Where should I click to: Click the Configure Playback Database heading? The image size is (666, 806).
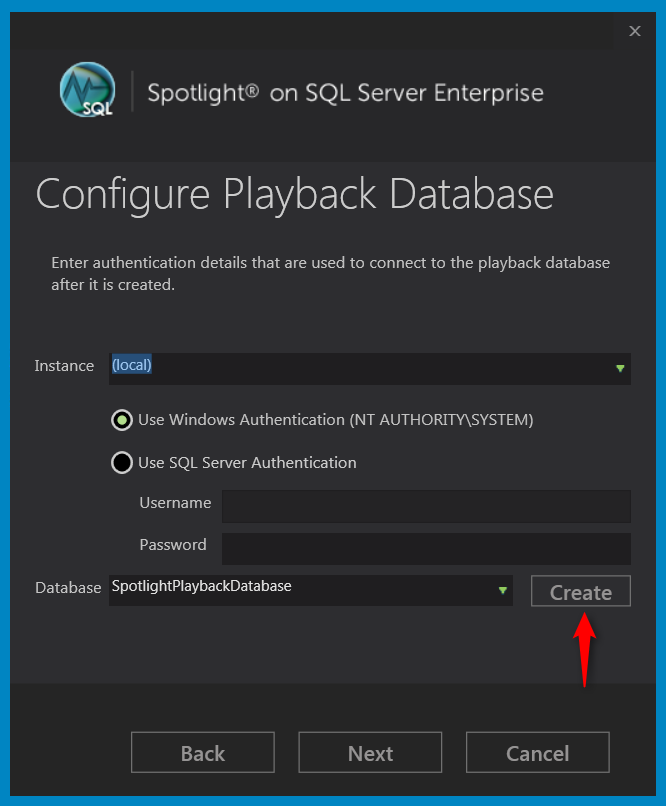[294, 194]
